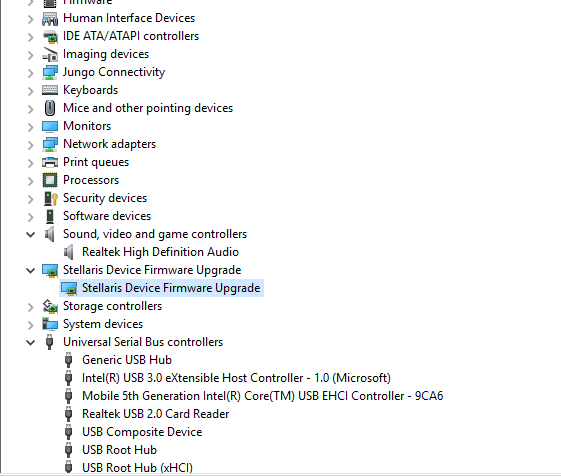Click the System devices folder icon
Screen dimensions: 561x476
[x=50, y=324]
